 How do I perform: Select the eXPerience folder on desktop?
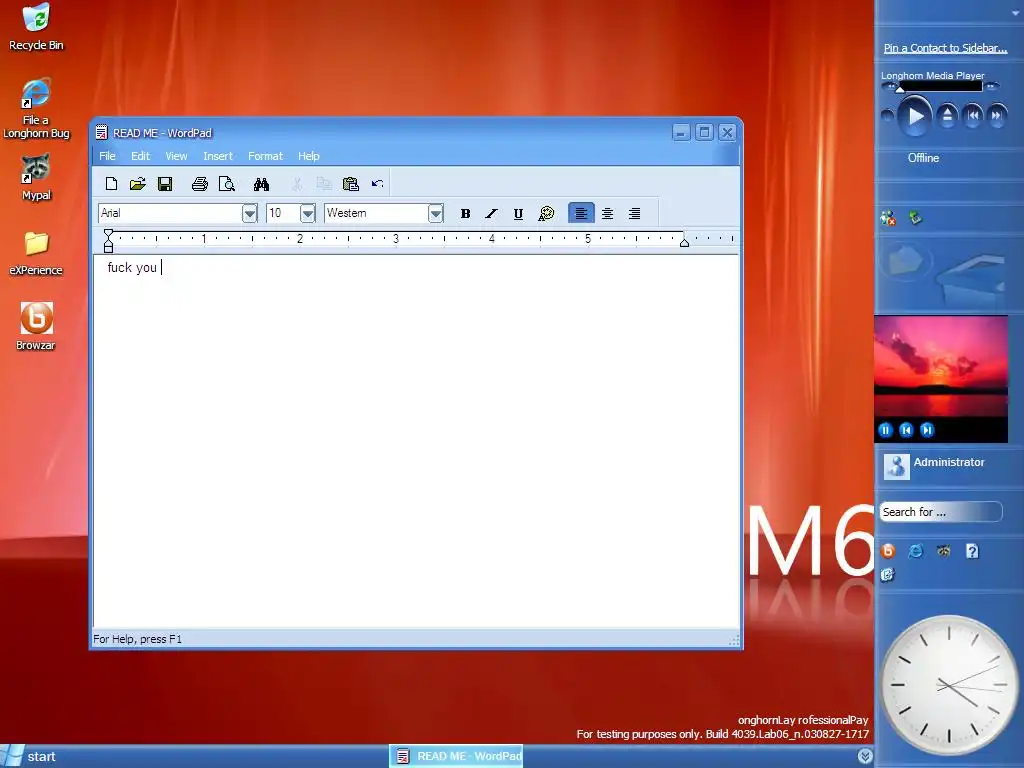point(36,253)
